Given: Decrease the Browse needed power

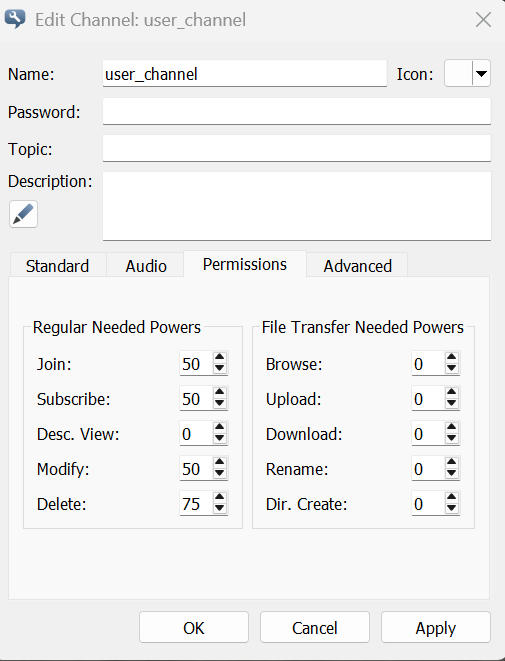Looking at the screenshot, I should click(x=451, y=368).
